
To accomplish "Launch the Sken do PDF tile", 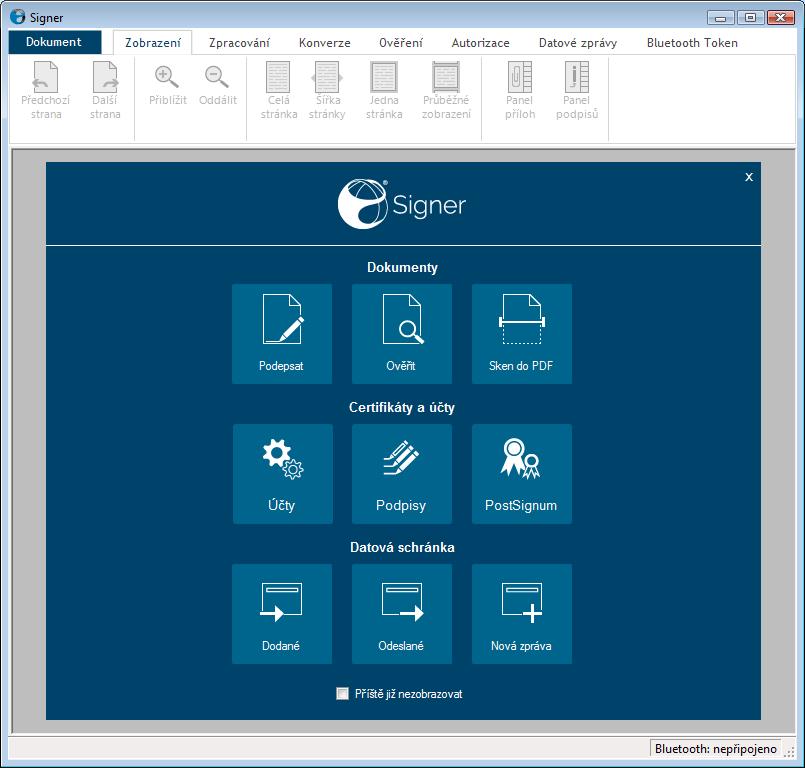I will tap(522, 334).
